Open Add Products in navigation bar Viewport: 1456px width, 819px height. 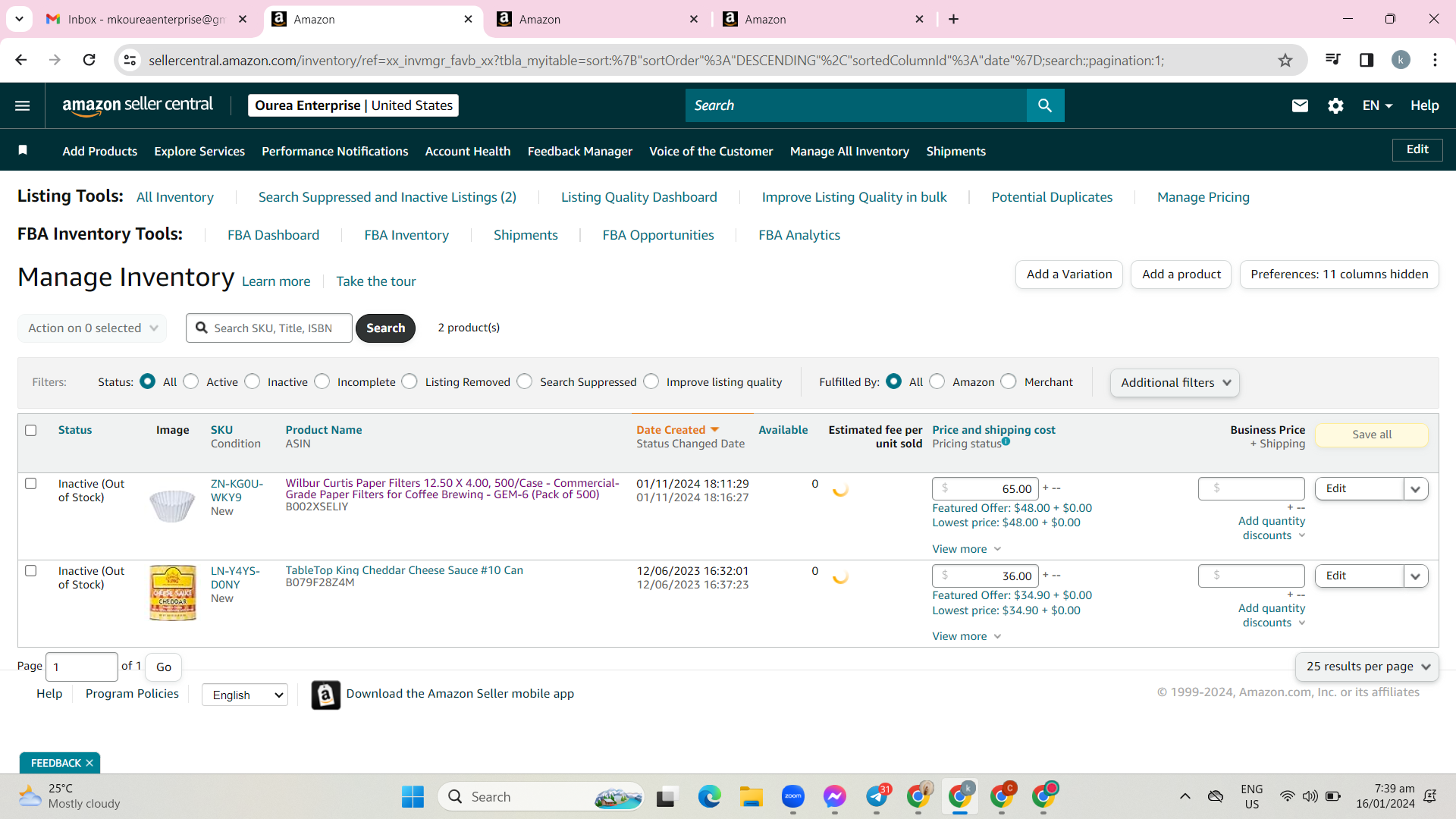(x=100, y=151)
